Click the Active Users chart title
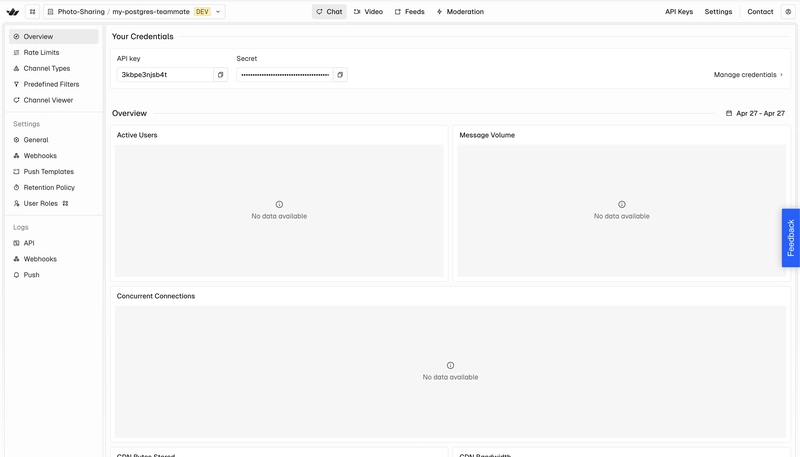The image size is (800, 457). tap(137, 135)
